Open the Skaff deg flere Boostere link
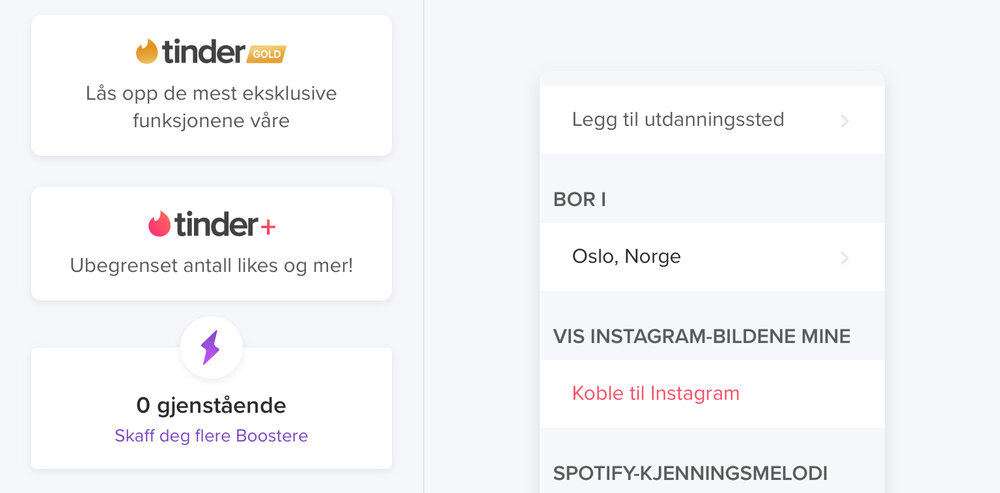1000x493 pixels. [211, 436]
